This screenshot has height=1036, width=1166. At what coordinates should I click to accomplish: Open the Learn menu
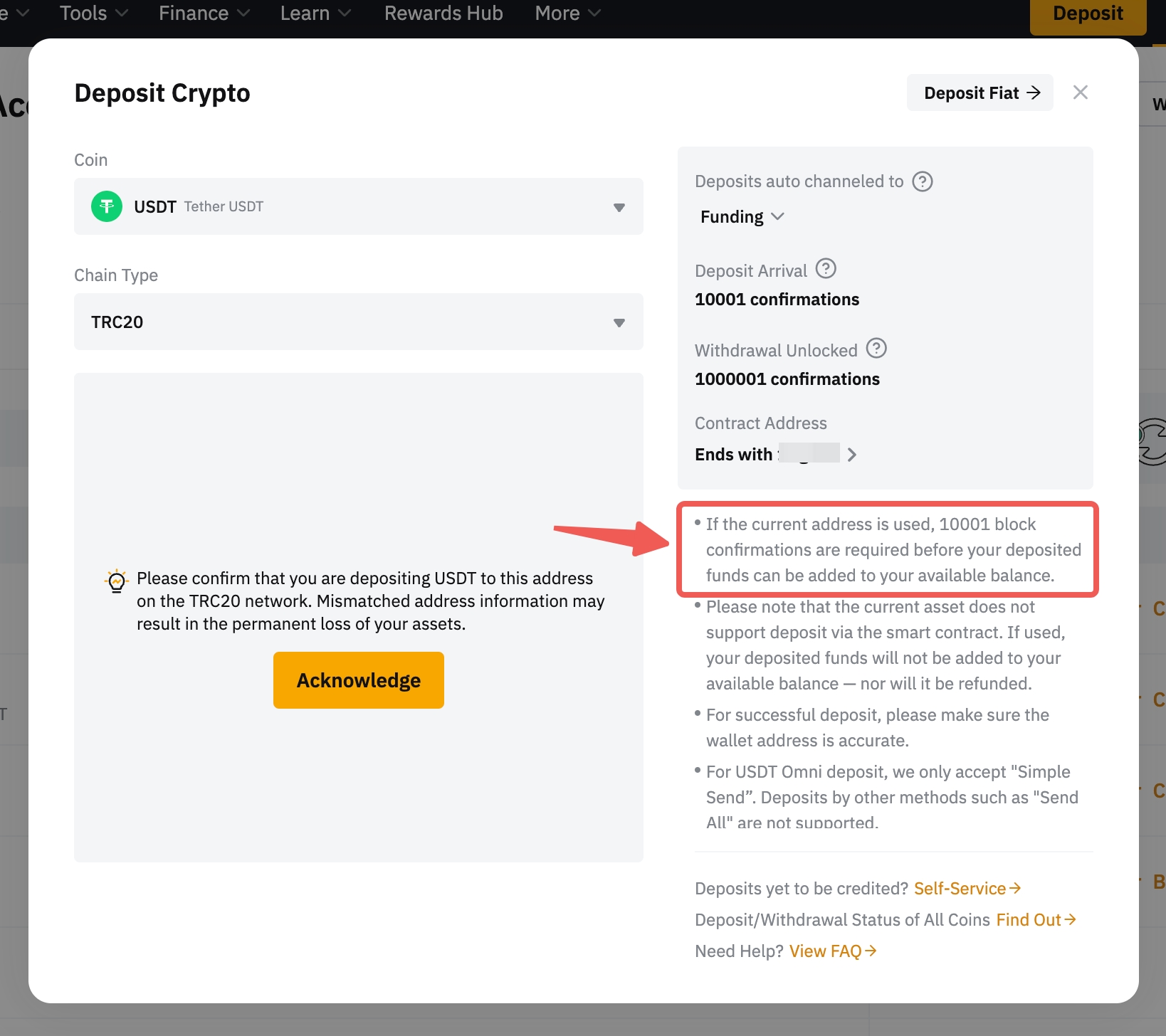pyautogui.click(x=315, y=14)
